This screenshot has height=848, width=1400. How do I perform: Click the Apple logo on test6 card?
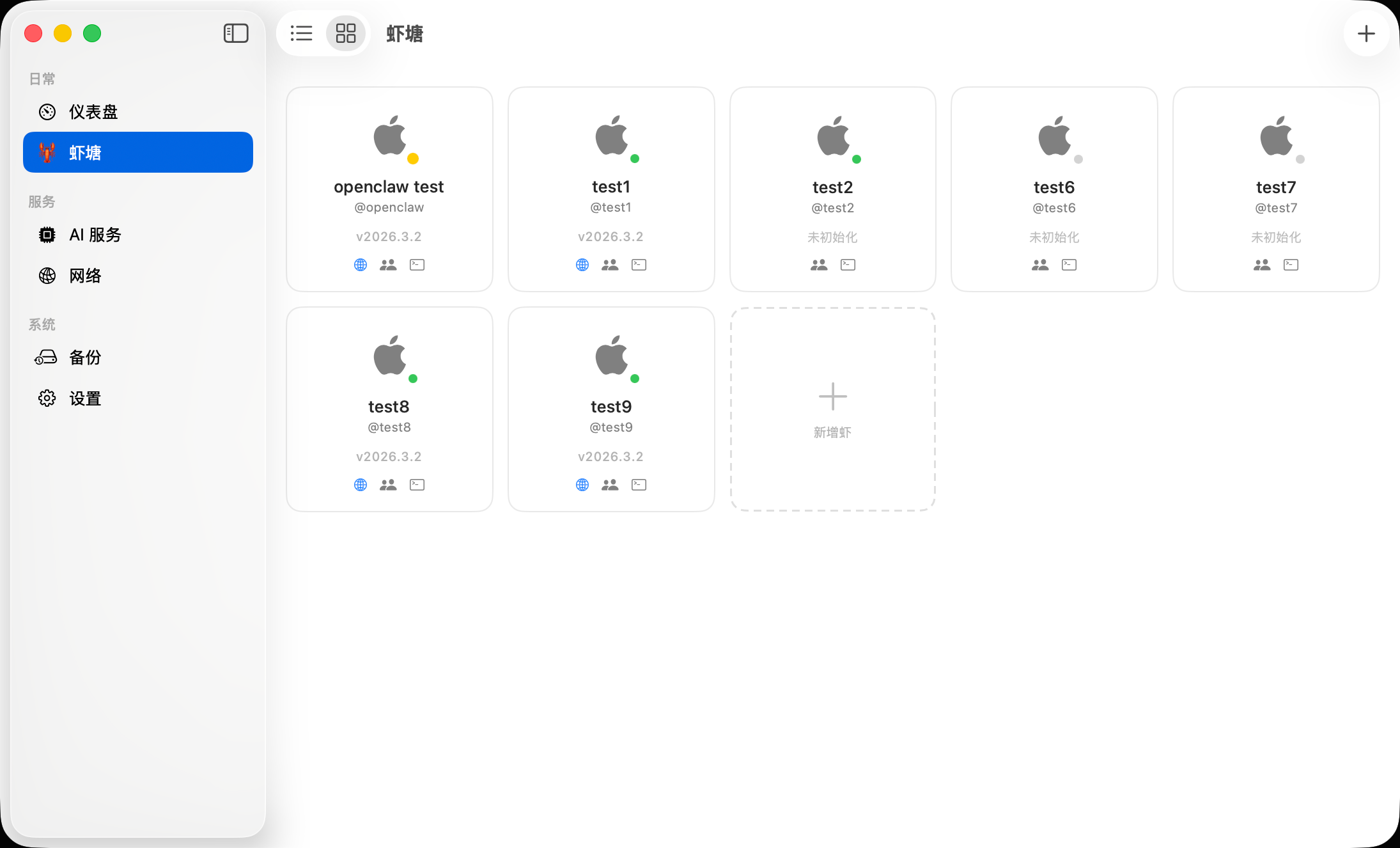[1054, 136]
